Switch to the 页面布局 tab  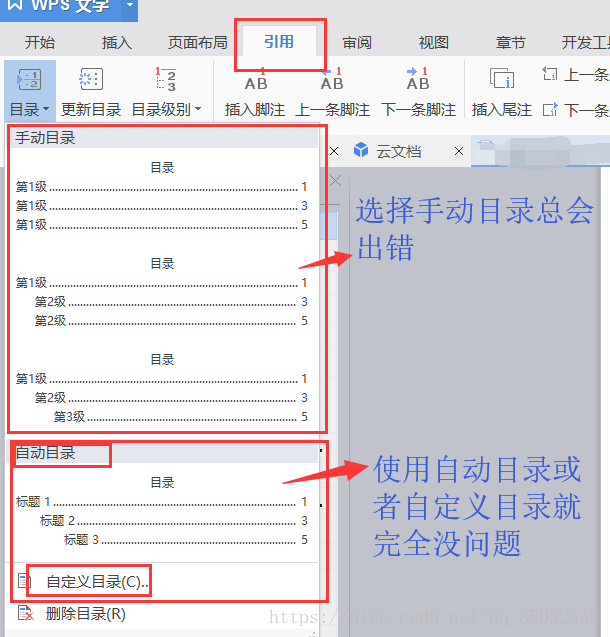[x=198, y=42]
